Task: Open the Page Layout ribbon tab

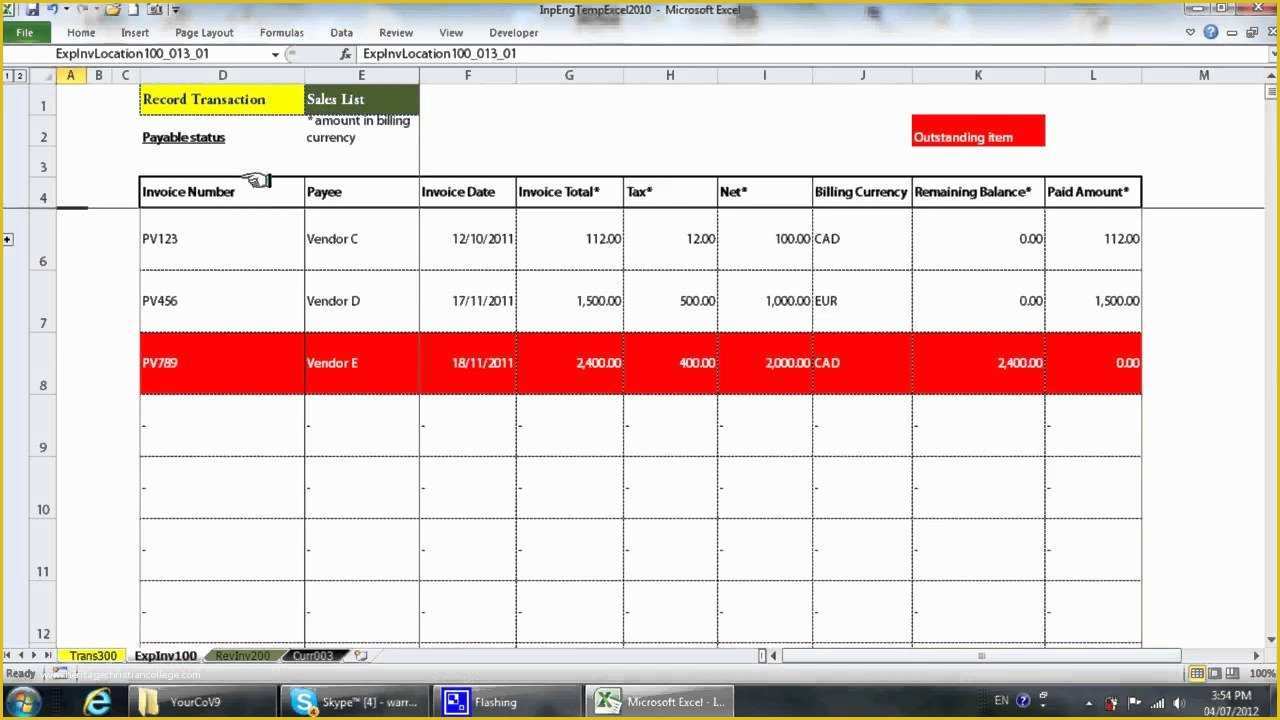Action: 204,33
